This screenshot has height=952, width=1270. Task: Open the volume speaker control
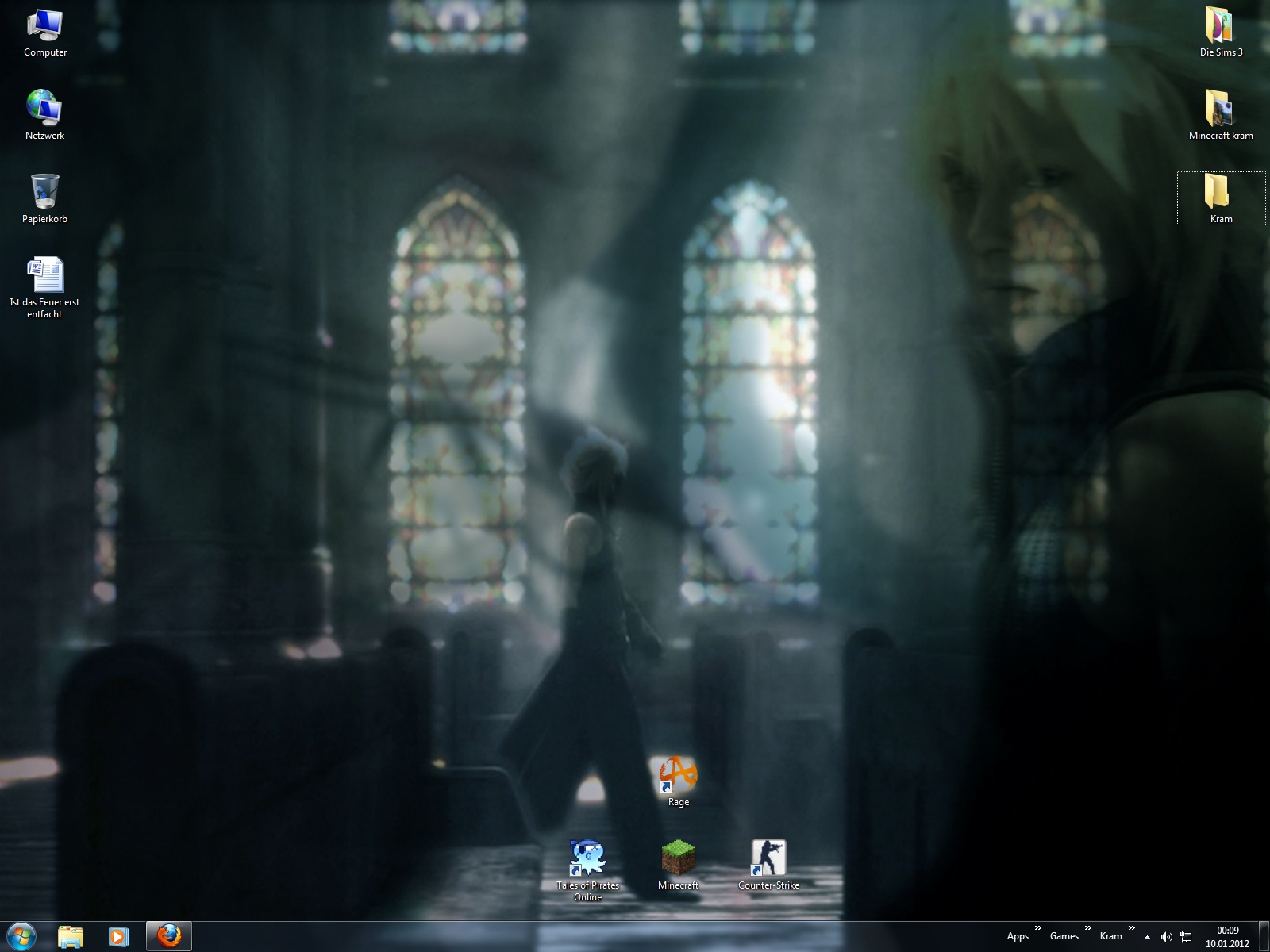tap(1166, 937)
